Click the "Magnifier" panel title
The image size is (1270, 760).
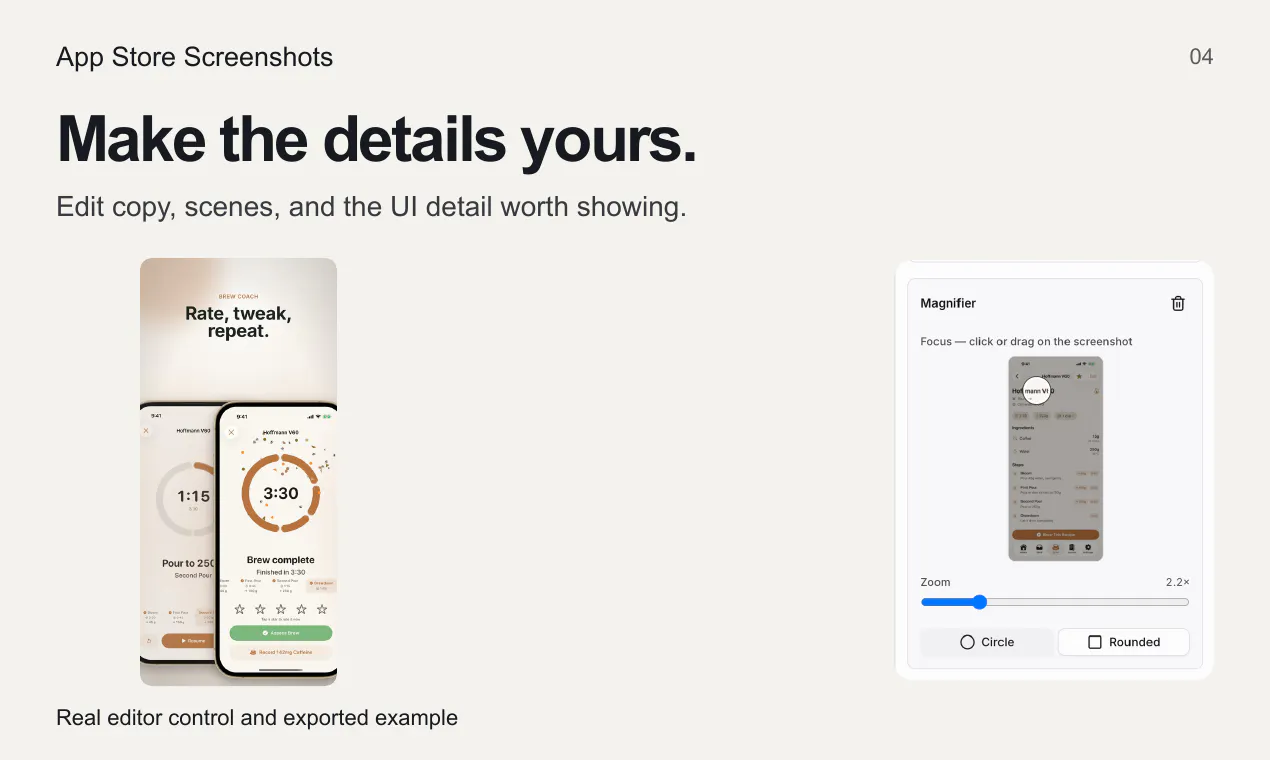click(x=948, y=303)
